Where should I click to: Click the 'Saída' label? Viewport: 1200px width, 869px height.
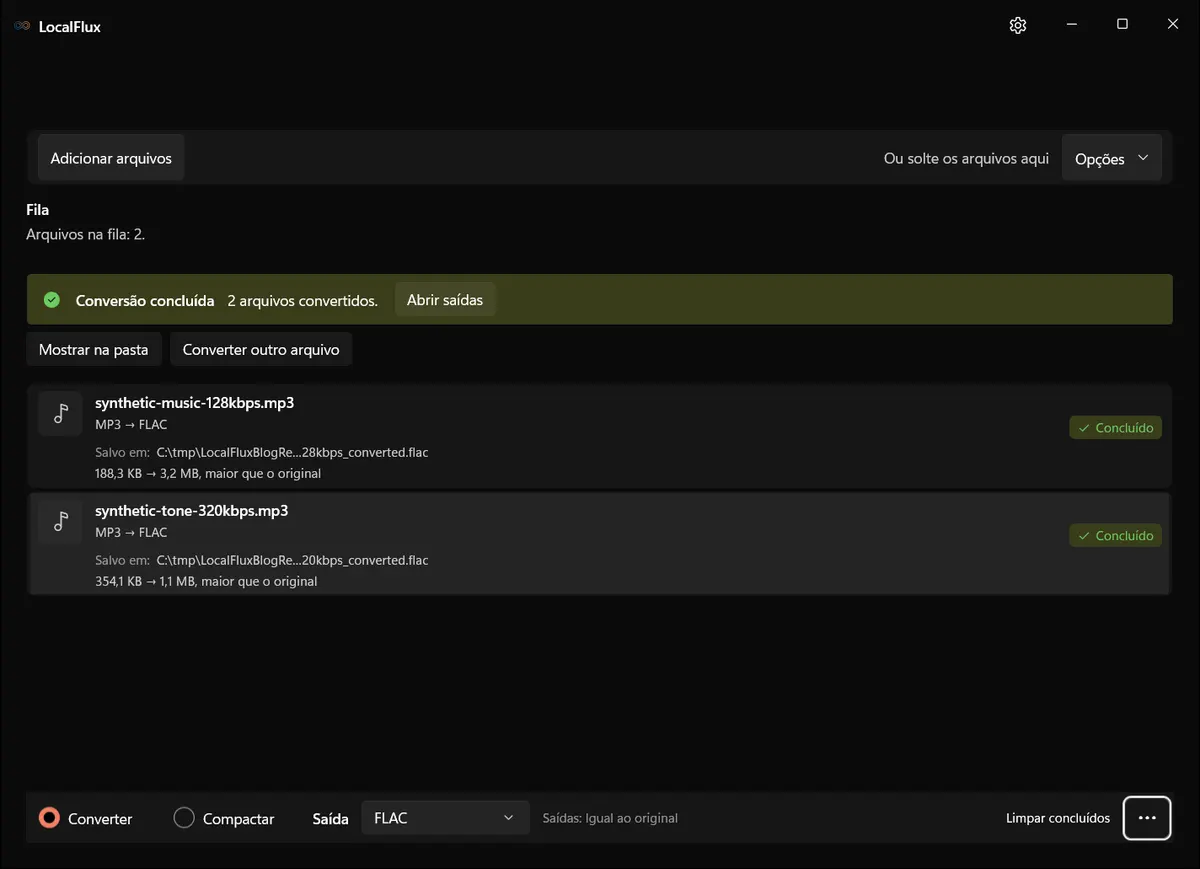331,818
